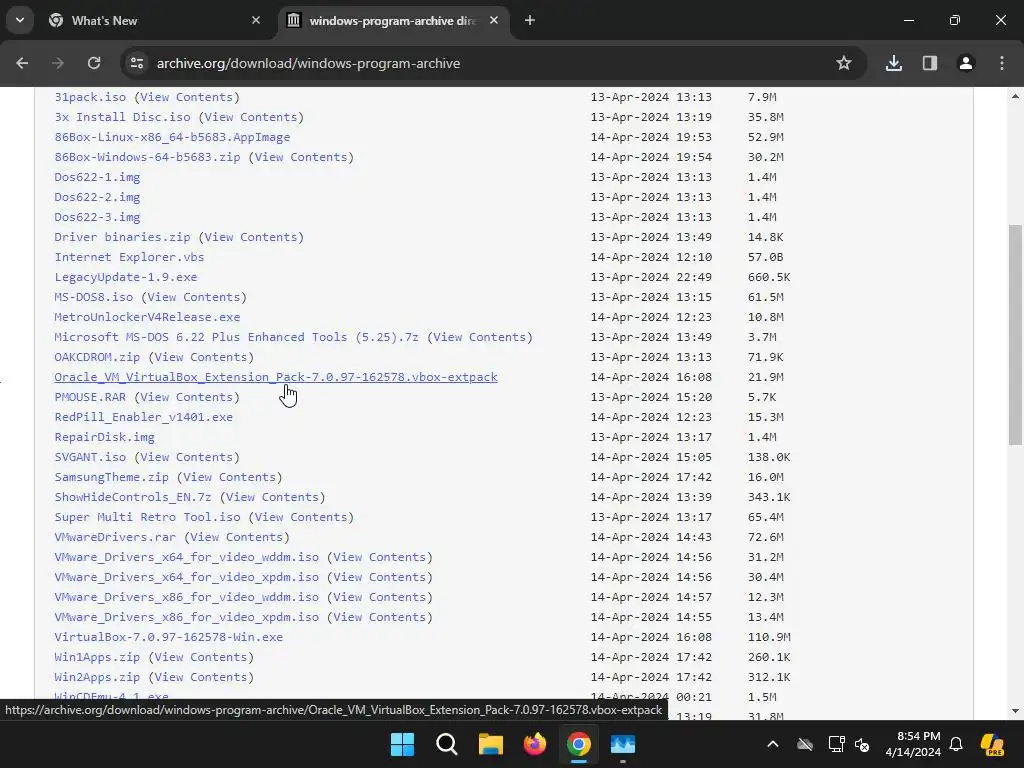
Task: View Contents of VMware_Drivers_x86_for_video_xpdm.iso
Action: pyautogui.click(x=379, y=617)
